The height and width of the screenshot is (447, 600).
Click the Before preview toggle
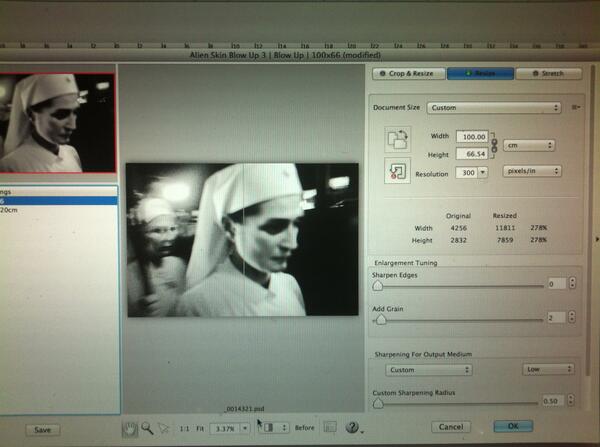(x=305, y=428)
